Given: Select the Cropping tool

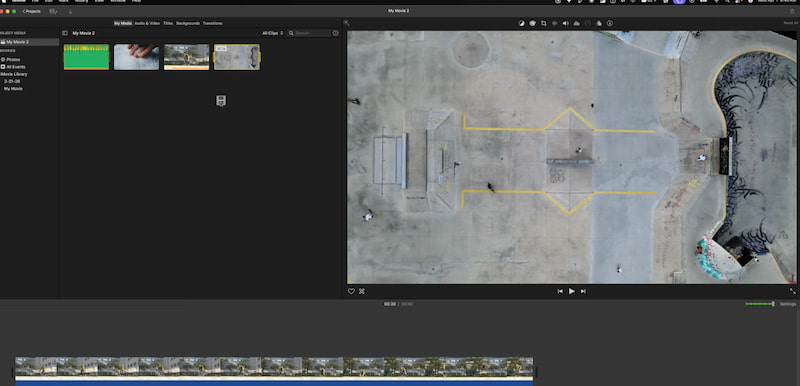Looking at the screenshot, I should tap(543, 23).
